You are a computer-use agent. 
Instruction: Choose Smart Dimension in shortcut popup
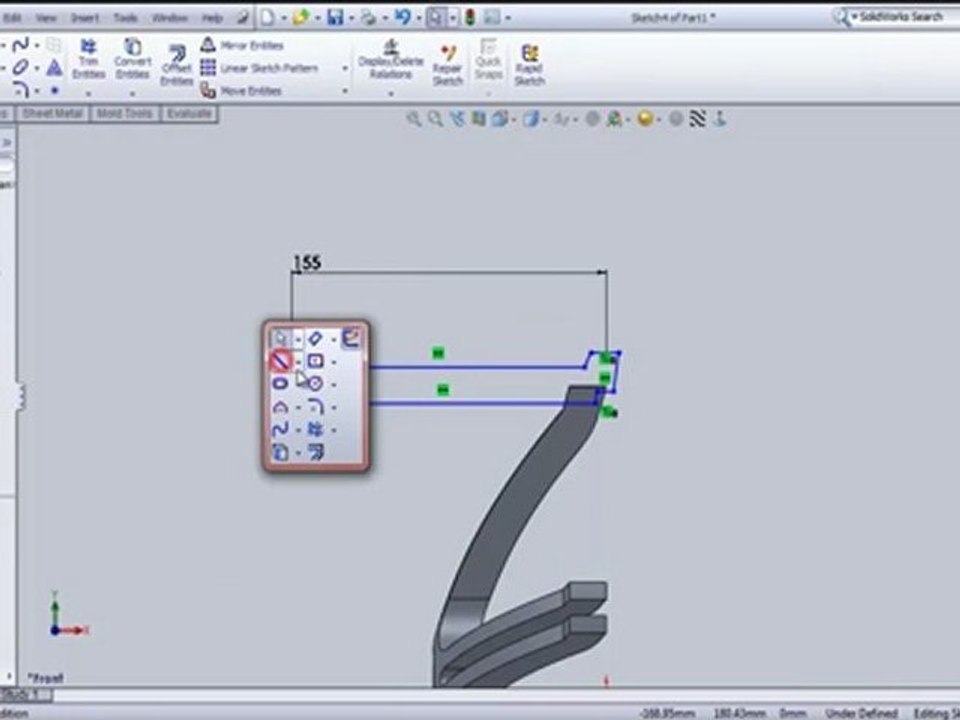pos(315,339)
